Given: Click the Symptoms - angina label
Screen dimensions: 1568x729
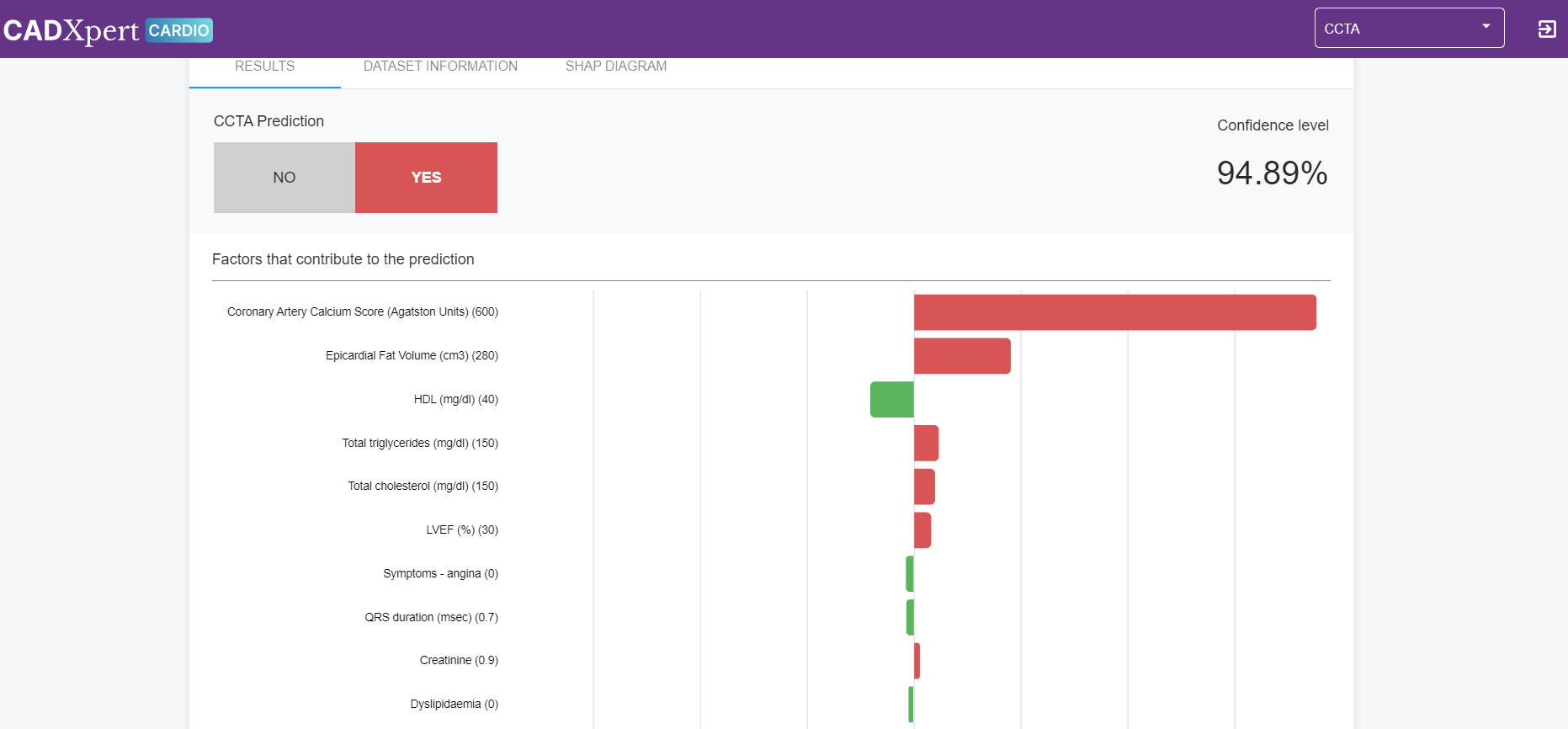Looking at the screenshot, I should click(x=440, y=574).
